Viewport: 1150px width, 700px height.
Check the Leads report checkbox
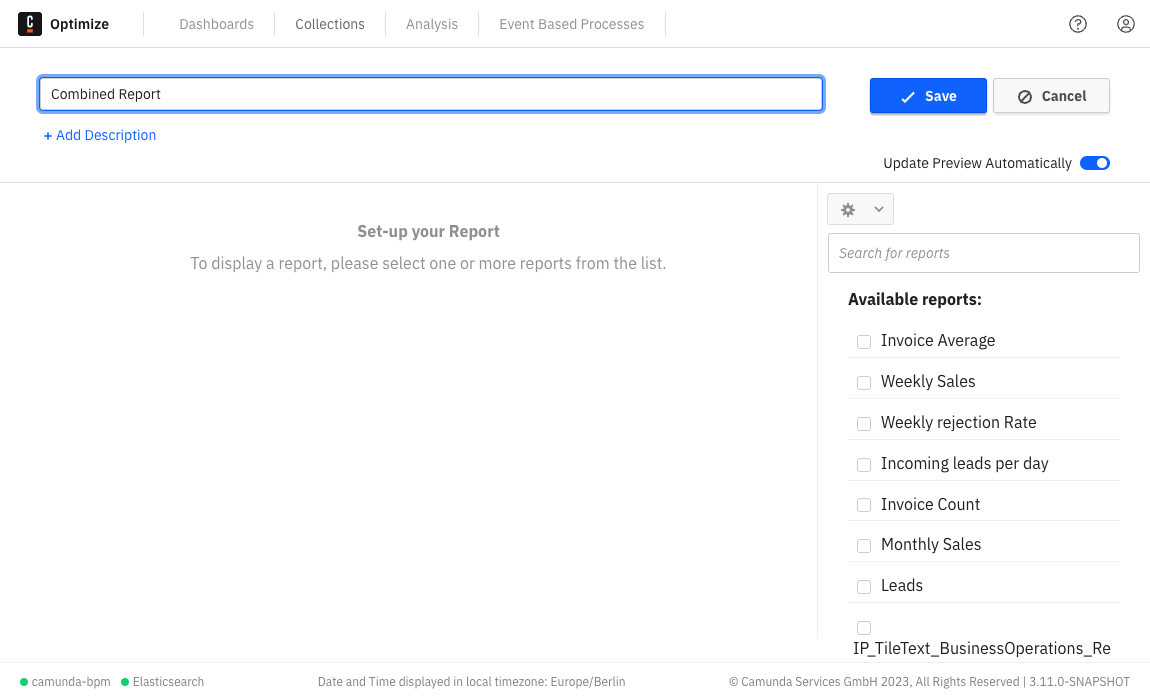coord(864,587)
